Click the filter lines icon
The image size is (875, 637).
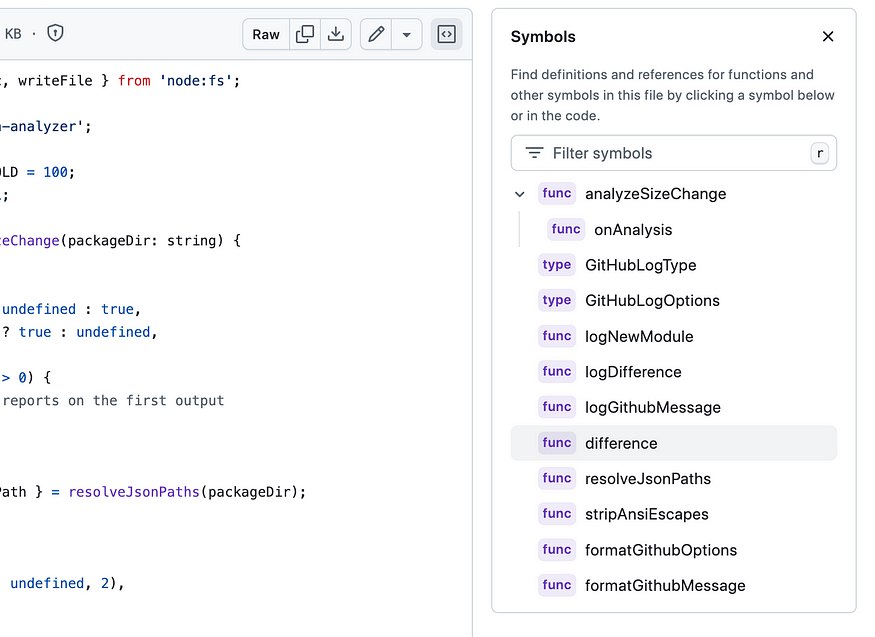[x=534, y=153]
